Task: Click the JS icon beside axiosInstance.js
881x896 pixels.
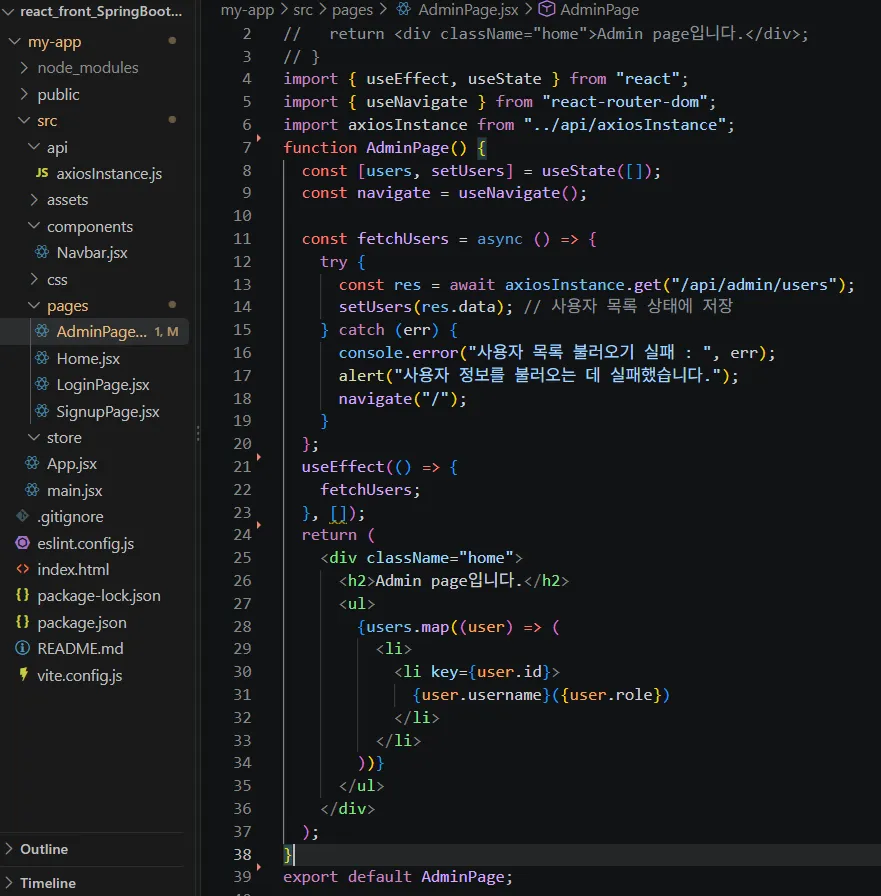Action: (x=42, y=173)
